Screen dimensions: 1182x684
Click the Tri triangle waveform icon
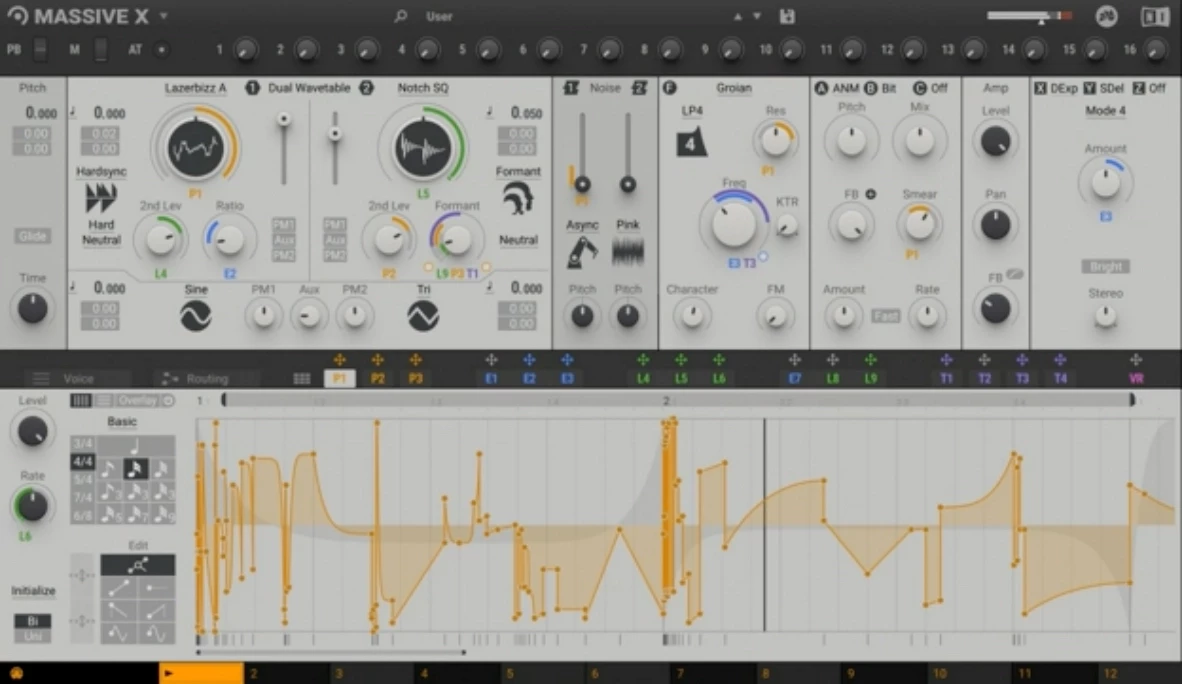(423, 316)
